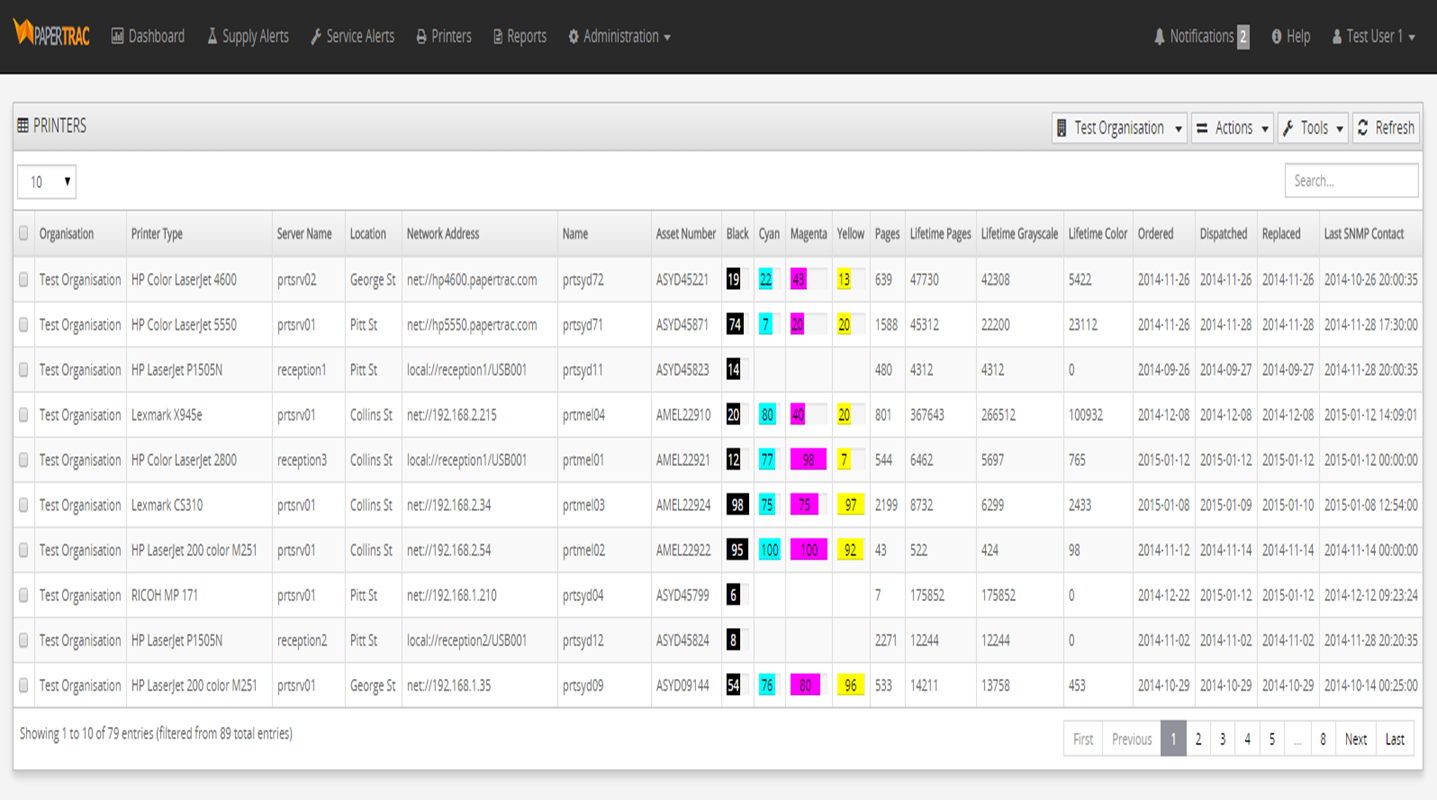
Task: Toggle the select-all checkbox in table header
Action: [x=24, y=234]
